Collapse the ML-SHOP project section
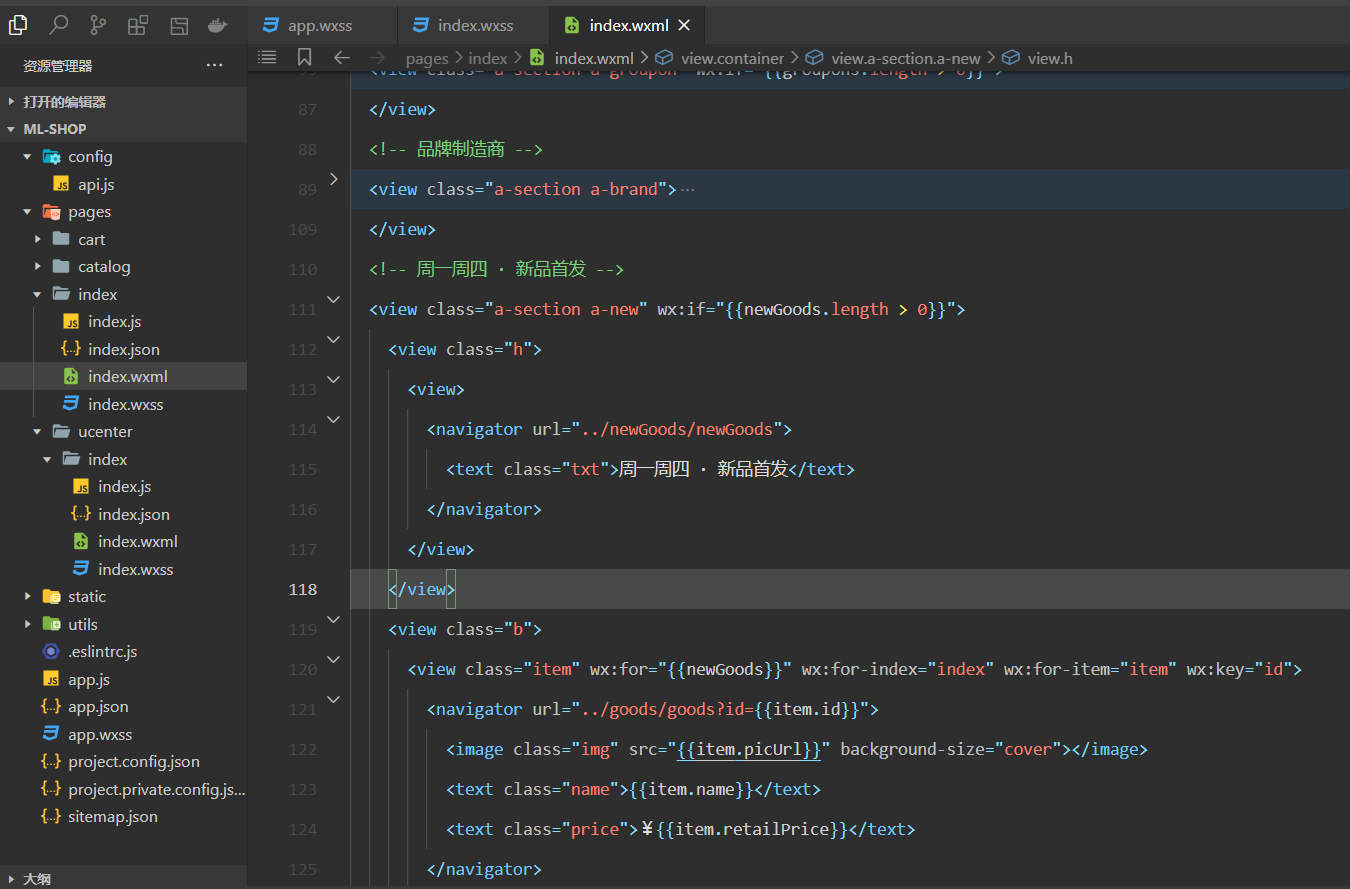Image resolution: width=1350 pixels, height=889 pixels. (x=123, y=129)
